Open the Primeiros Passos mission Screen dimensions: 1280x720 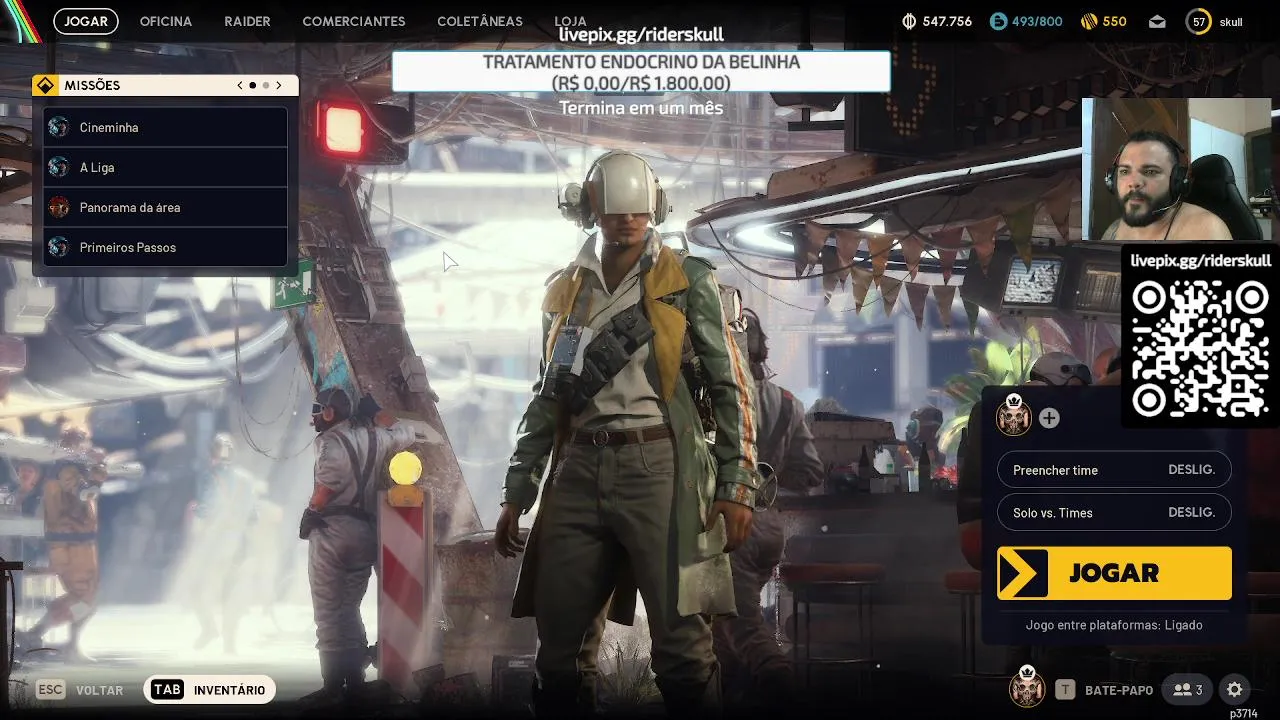(x=166, y=247)
